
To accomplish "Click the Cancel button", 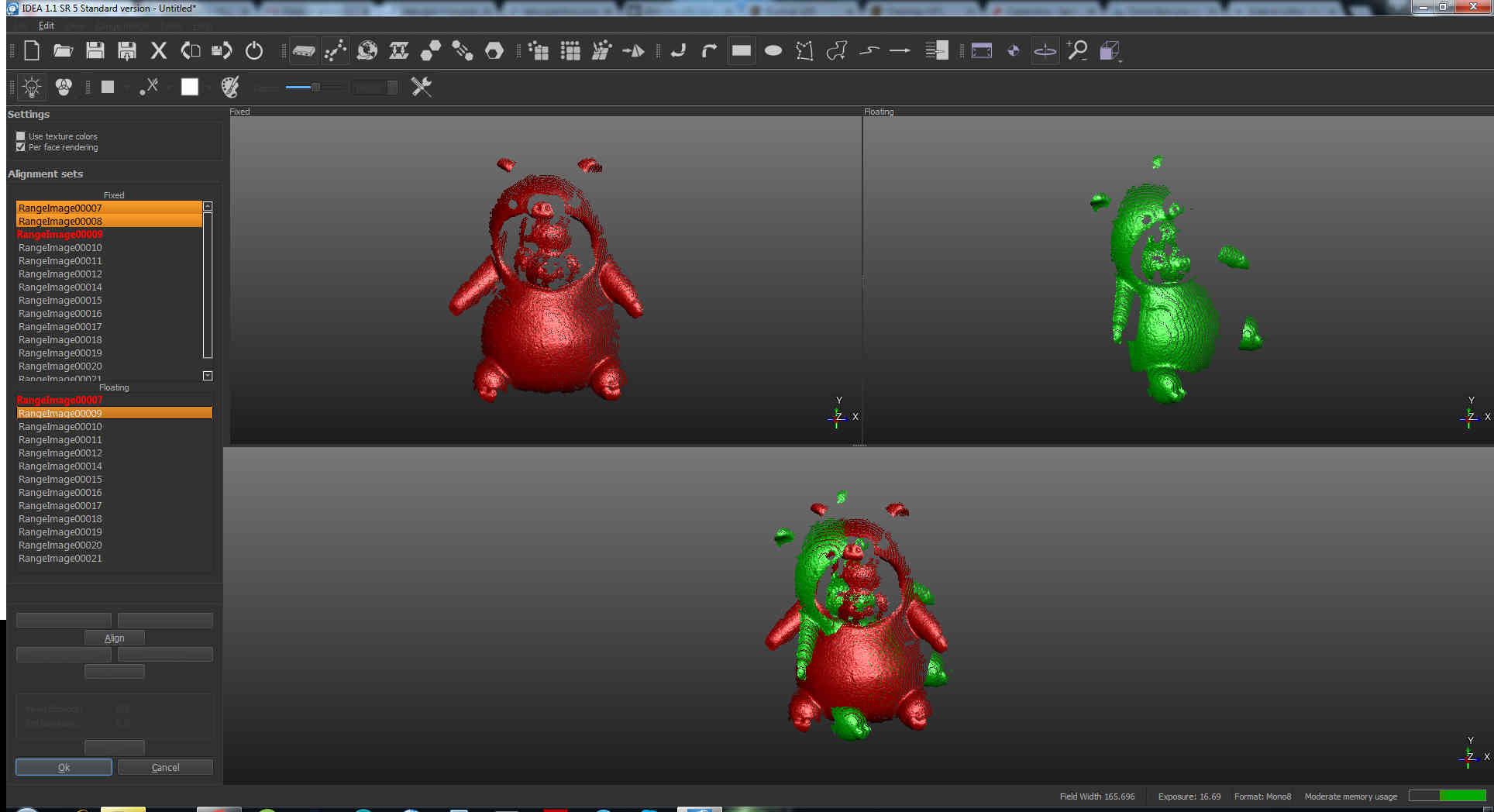I will click(x=165, y=767).
